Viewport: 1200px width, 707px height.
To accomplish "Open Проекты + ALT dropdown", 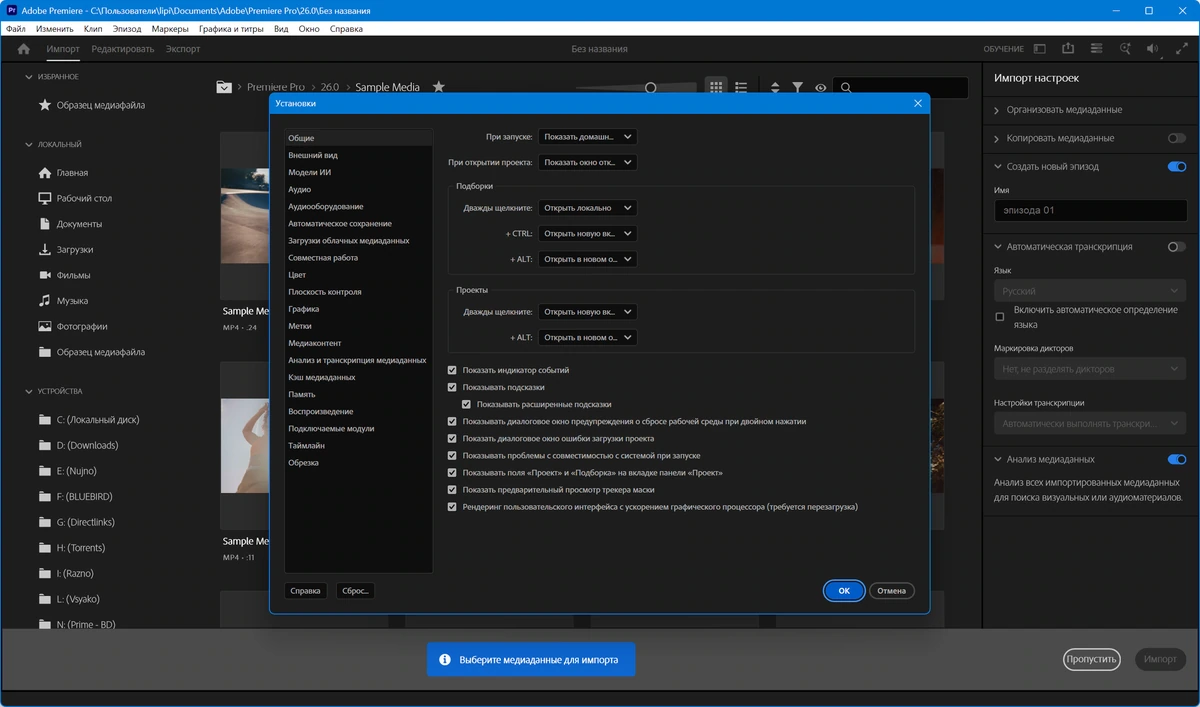I will (587, 338).
